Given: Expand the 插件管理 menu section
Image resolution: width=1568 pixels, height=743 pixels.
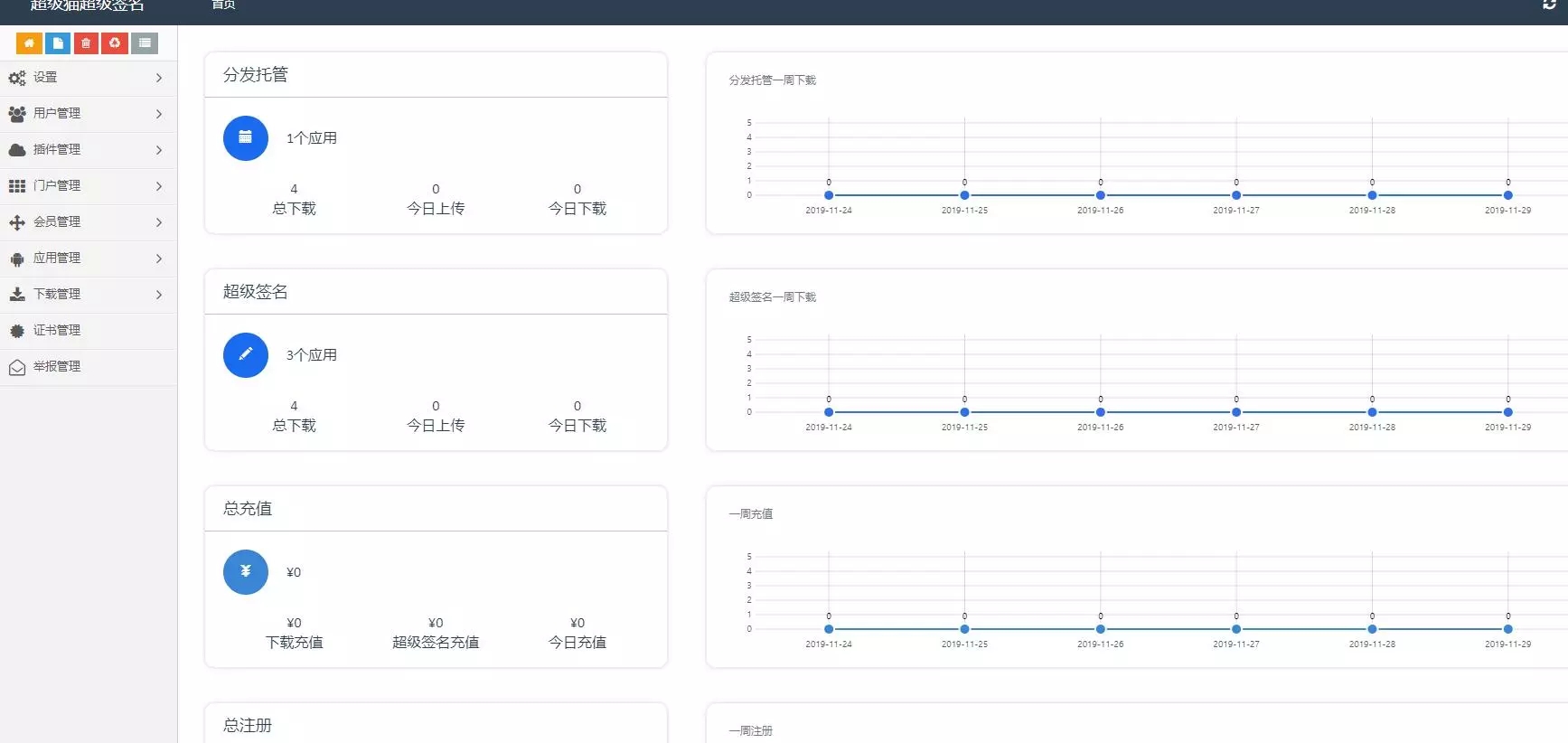Looking at the screenshot, I should click(88, 150).
